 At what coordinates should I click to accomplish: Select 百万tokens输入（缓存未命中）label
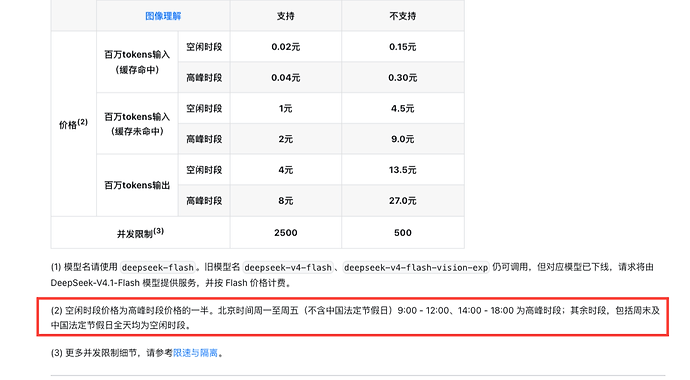tap(137, 124)
